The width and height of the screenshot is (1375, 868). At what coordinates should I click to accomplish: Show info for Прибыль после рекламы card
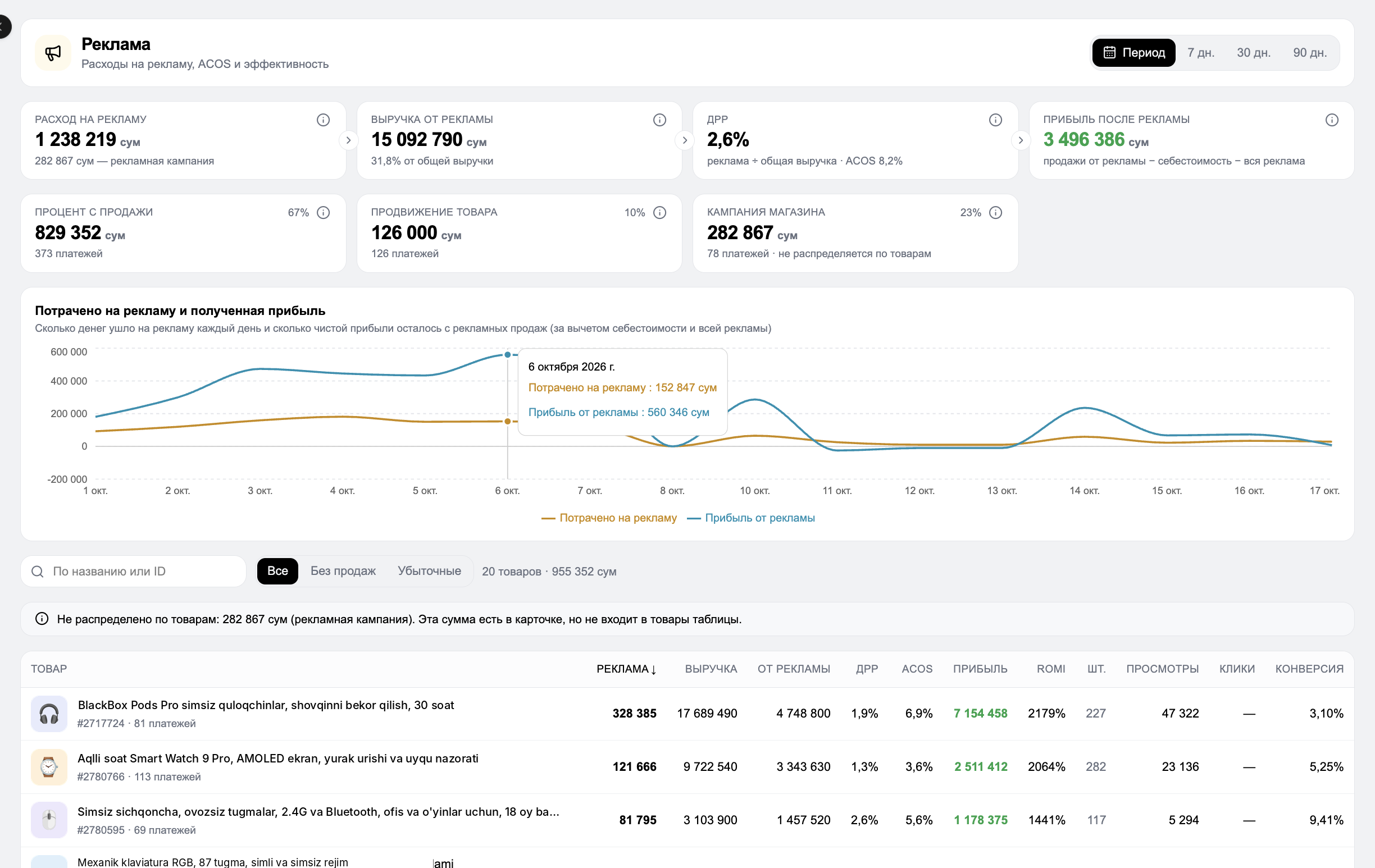1332,120
